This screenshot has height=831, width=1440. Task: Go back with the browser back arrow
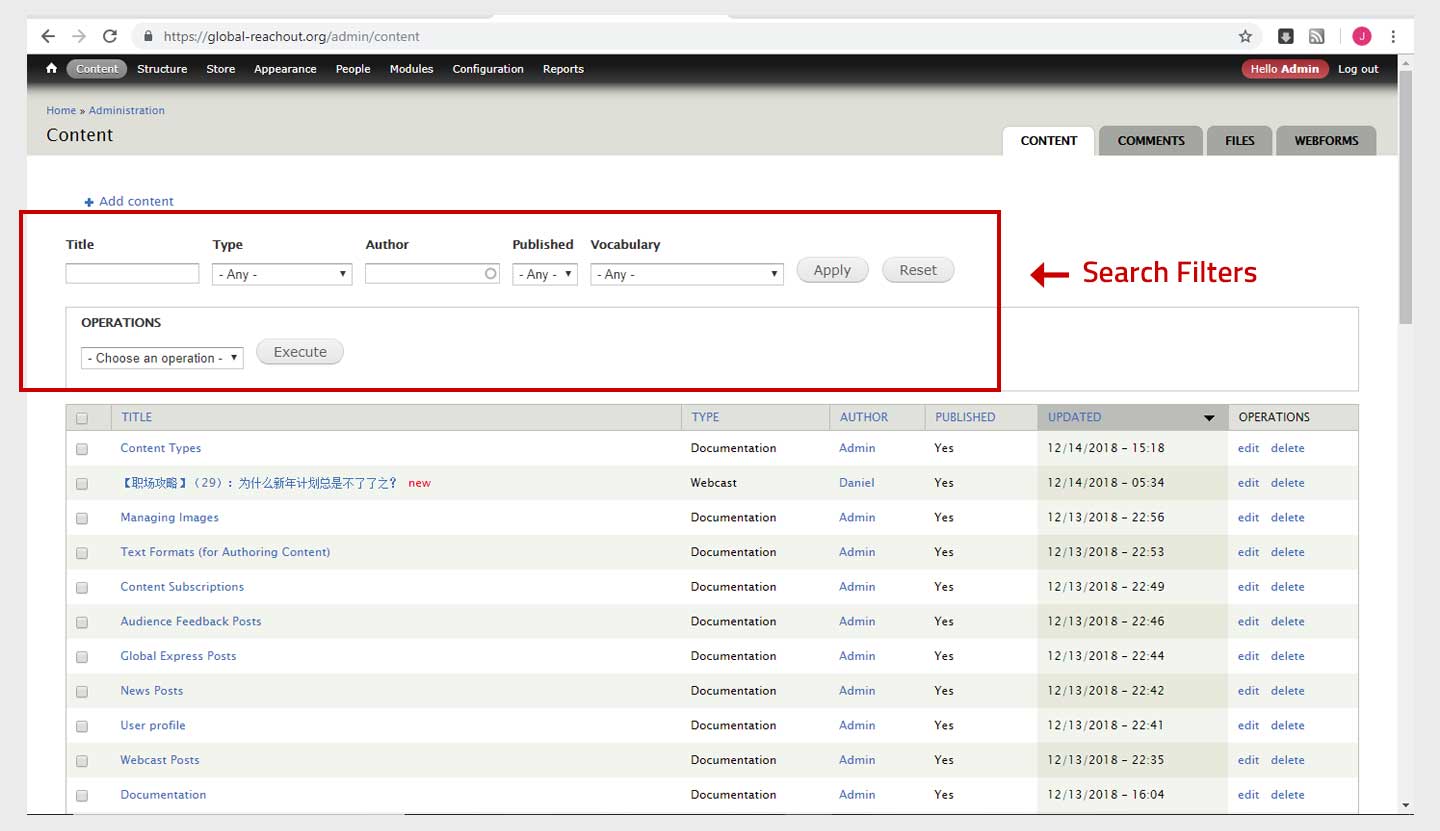coord(48,36)
